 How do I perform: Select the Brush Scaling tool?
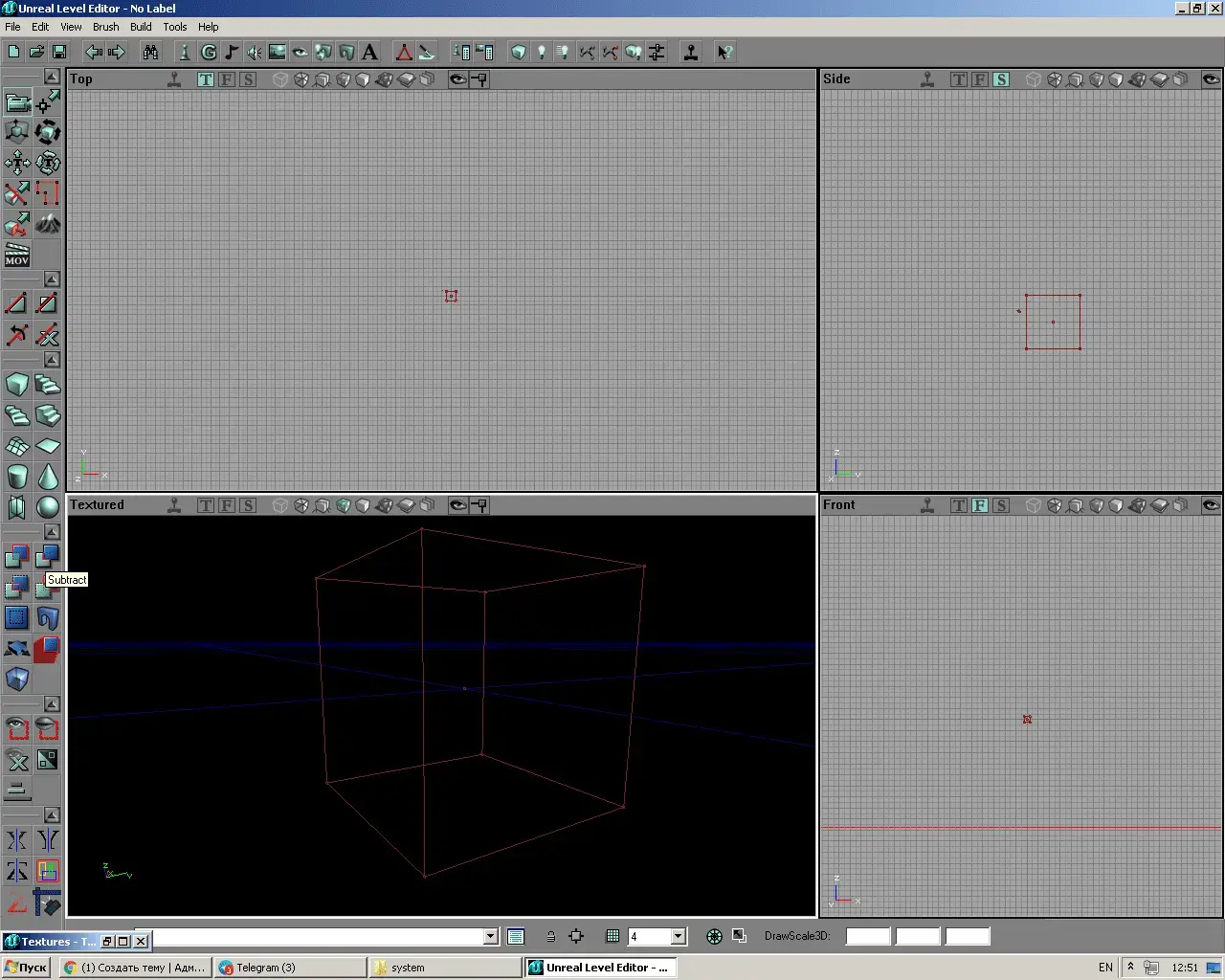pyautogui.click(x=17, y=132)
